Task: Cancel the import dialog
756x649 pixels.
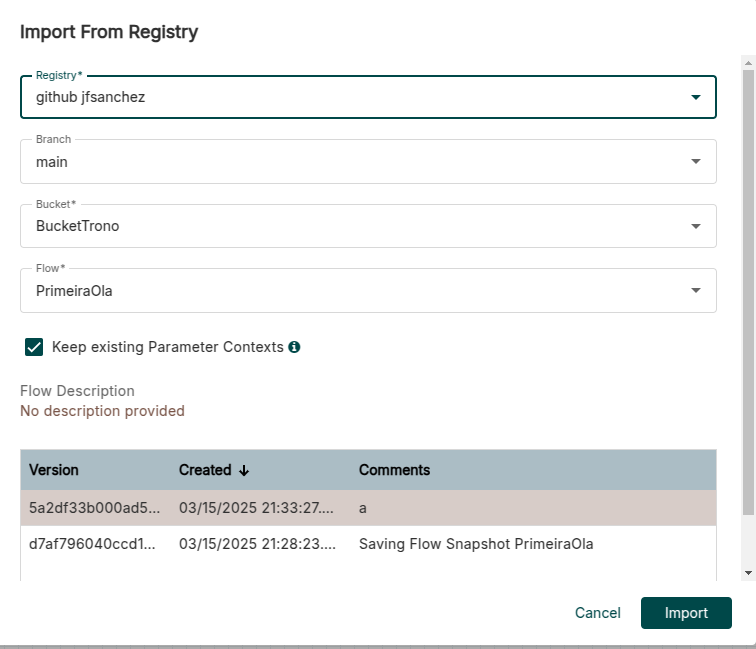Action: (x=598, y=613)
